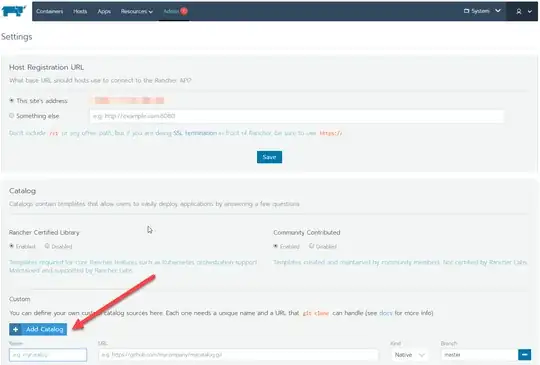Open the Apps menu
The height and width of the screenshot is (365, 540).
(104, 11)
